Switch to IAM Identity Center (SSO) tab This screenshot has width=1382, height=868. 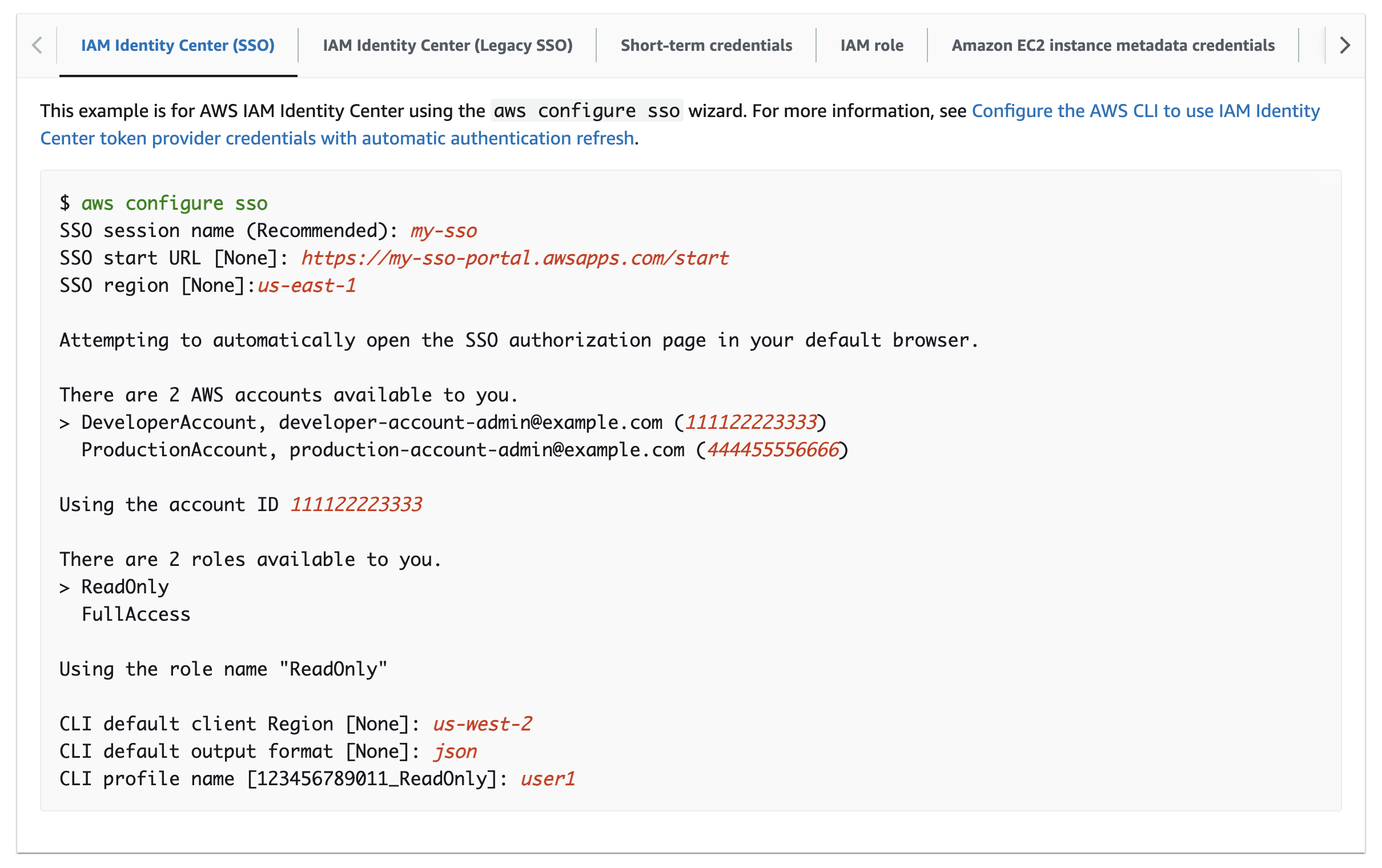click(x=178, y=45)
